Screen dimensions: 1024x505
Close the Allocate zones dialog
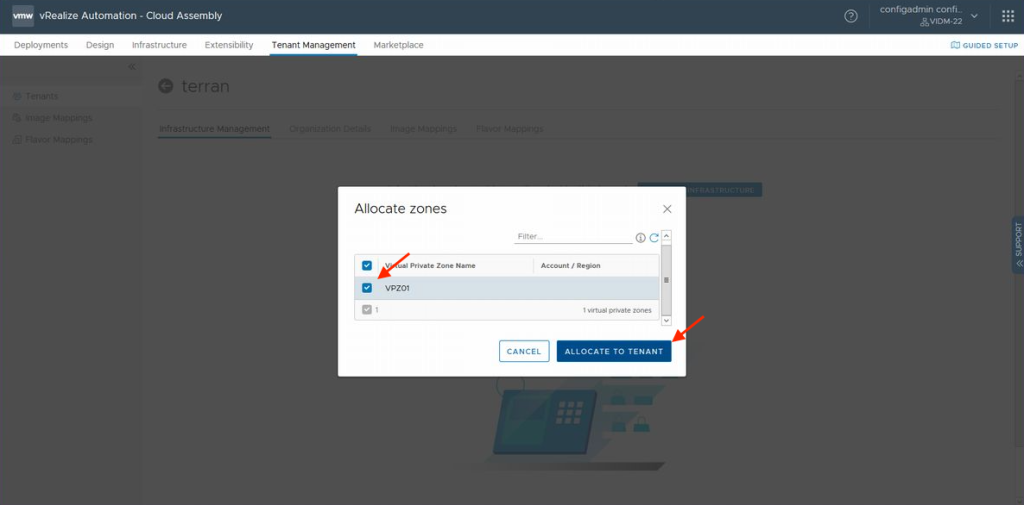tap(667, 209)
